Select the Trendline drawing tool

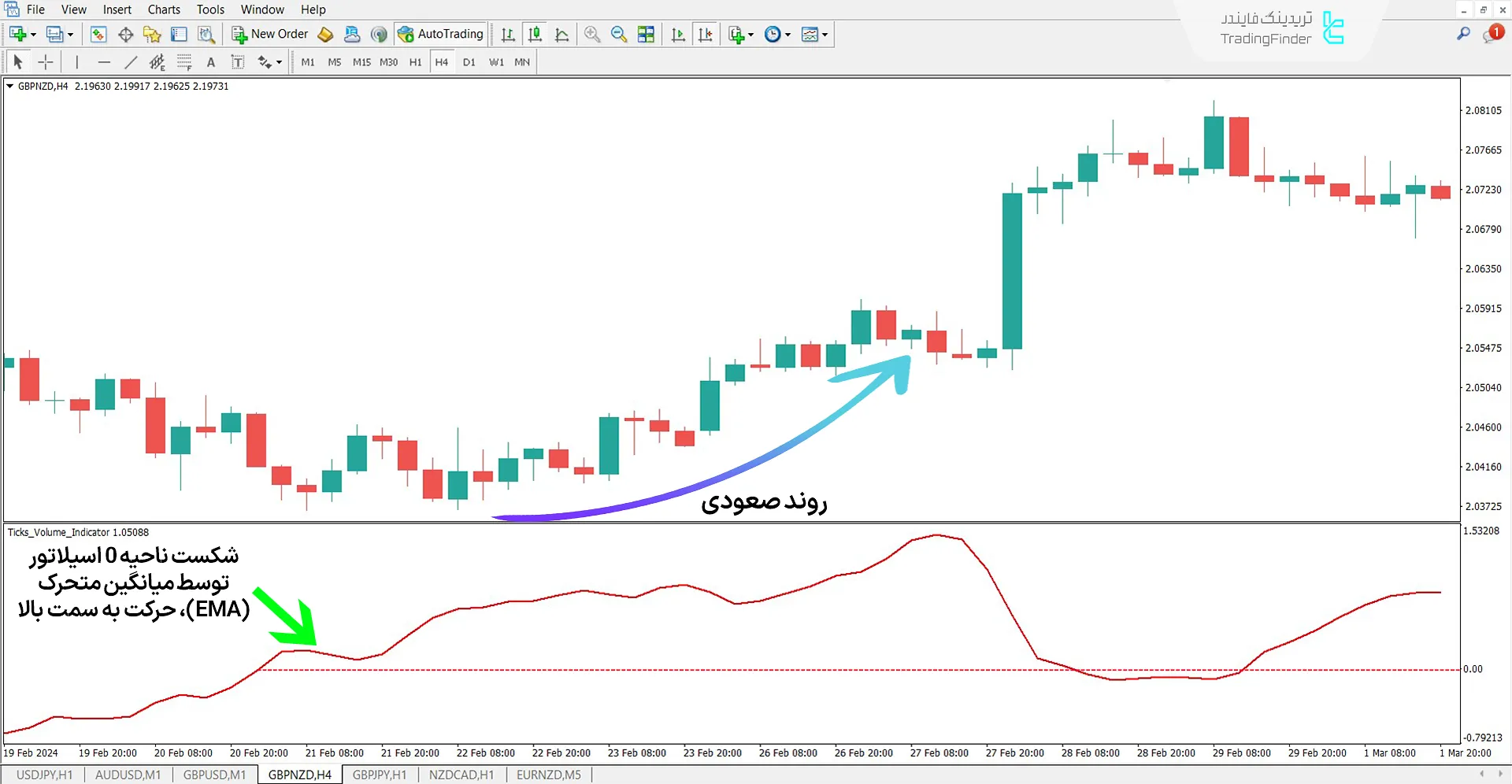pyautogui.click(x=131, y=61)
